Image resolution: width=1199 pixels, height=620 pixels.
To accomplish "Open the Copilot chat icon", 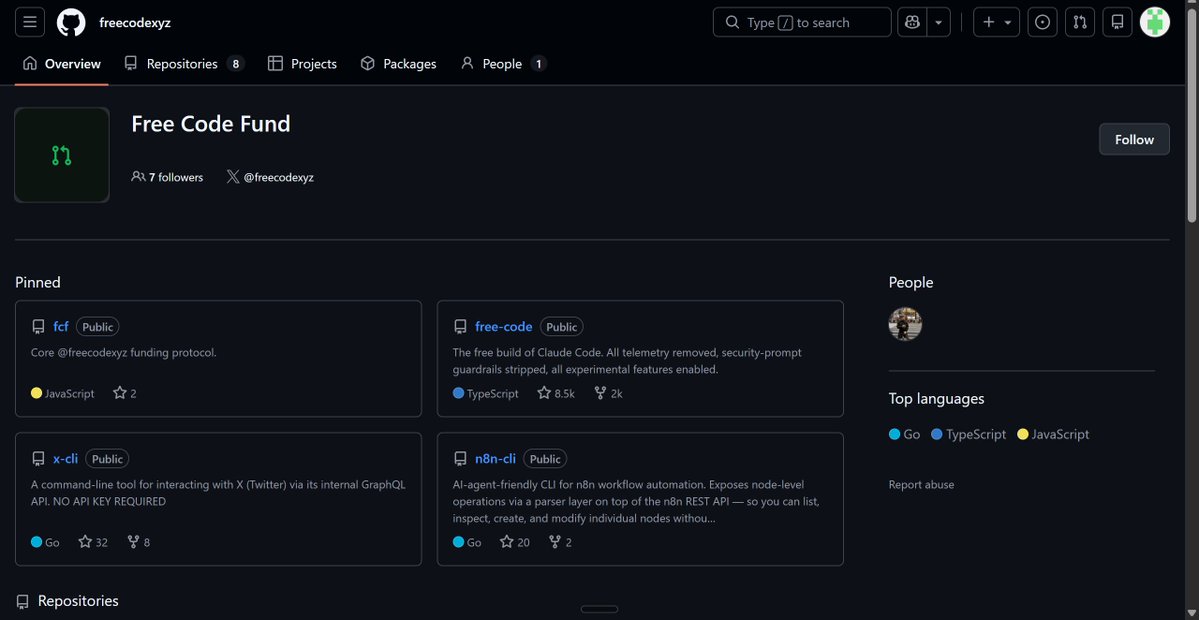I will pos(911,22).
